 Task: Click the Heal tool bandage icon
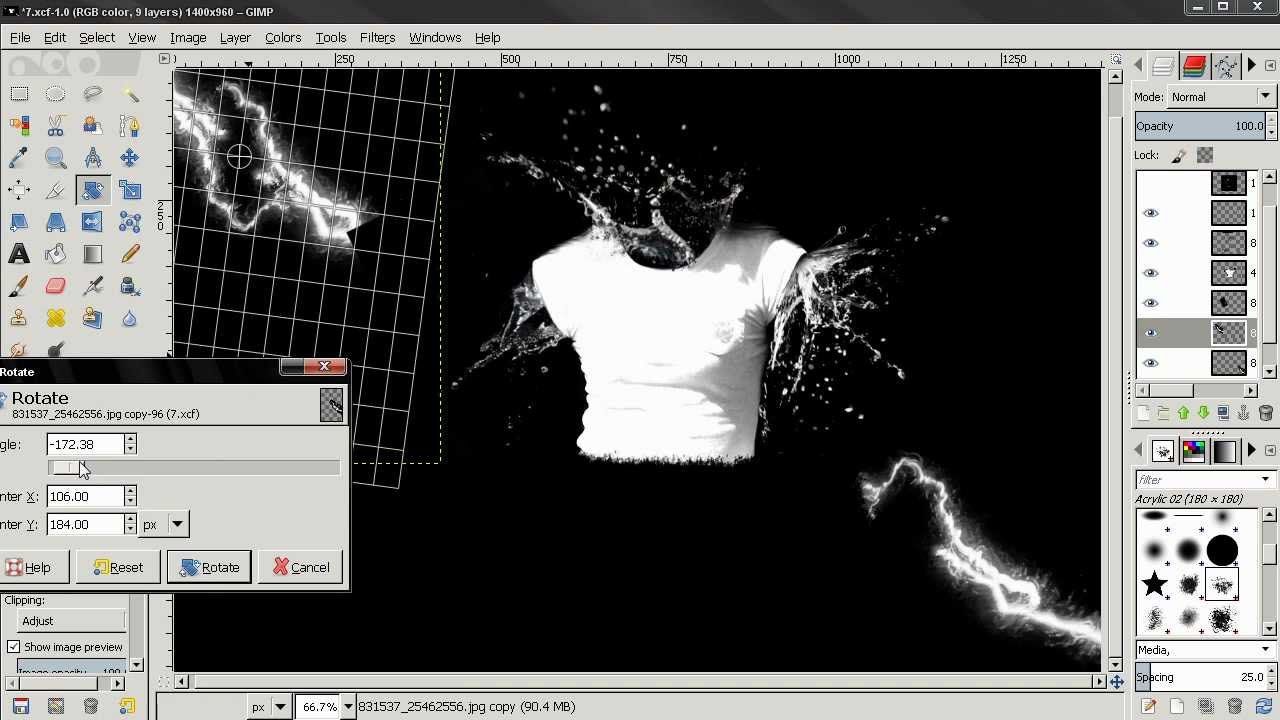coord(56,319)
